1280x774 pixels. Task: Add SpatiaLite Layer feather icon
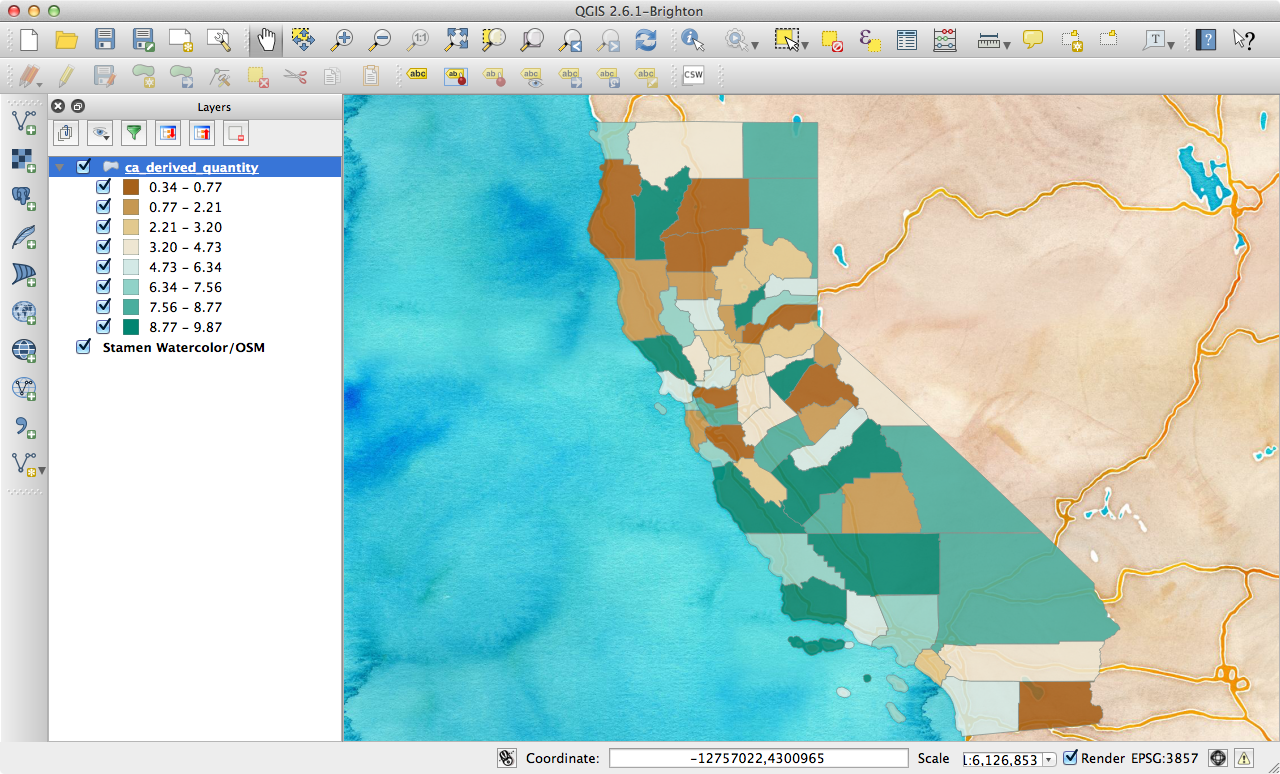[x=24, y=237]
